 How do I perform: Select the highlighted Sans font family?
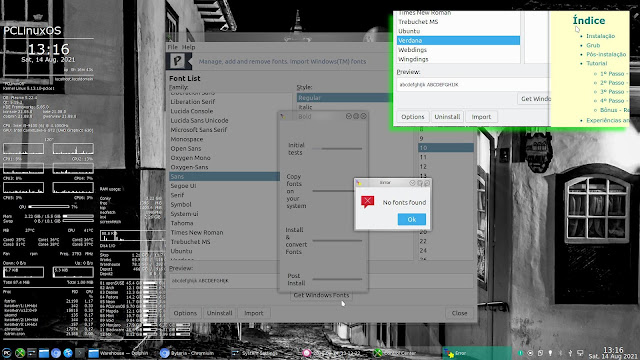tap(224, 176)
